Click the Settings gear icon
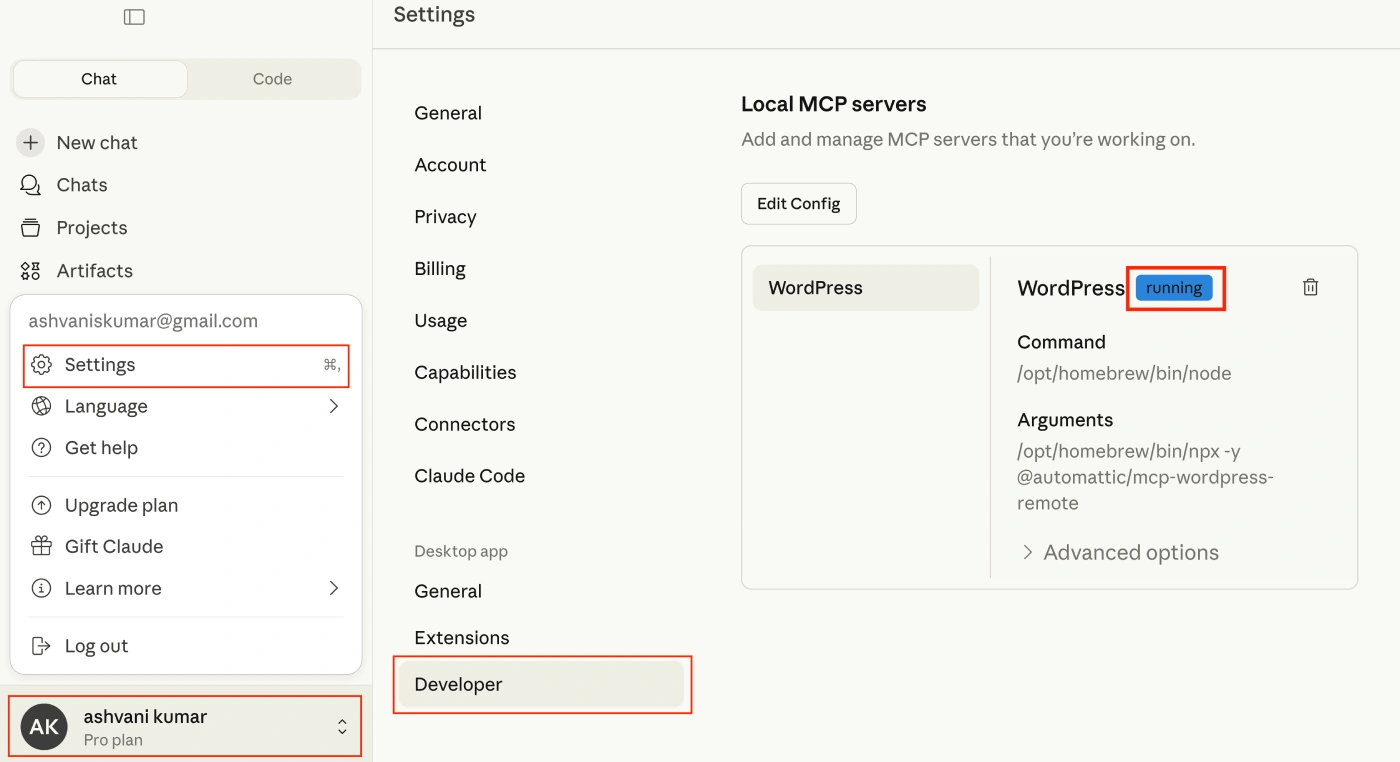Screen dimensions: 1400x762 (41, 365)
